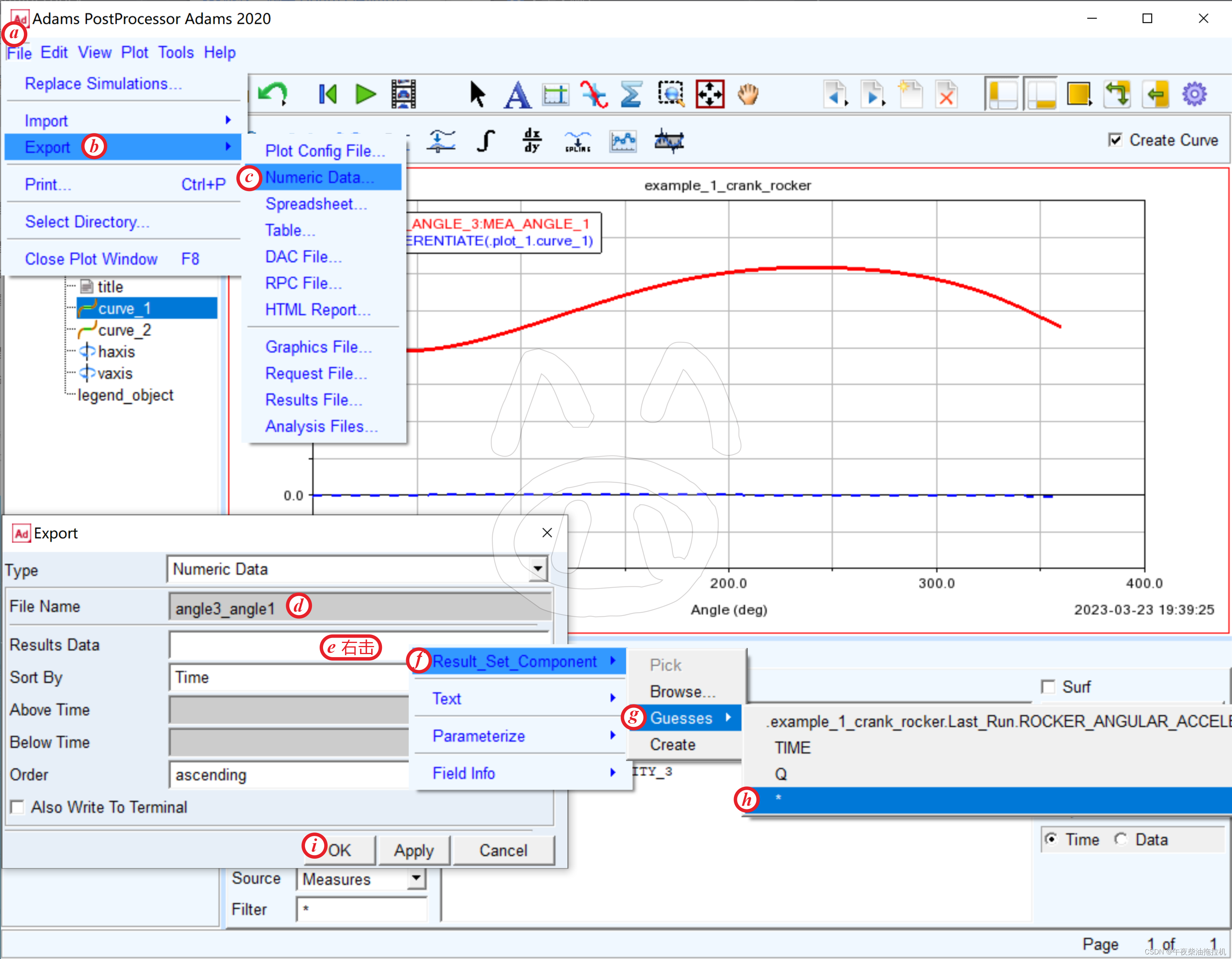Choose Spreadsheet... from Export submenu
Viewport: 1232px width, 959px height.
tap(316, 204)
